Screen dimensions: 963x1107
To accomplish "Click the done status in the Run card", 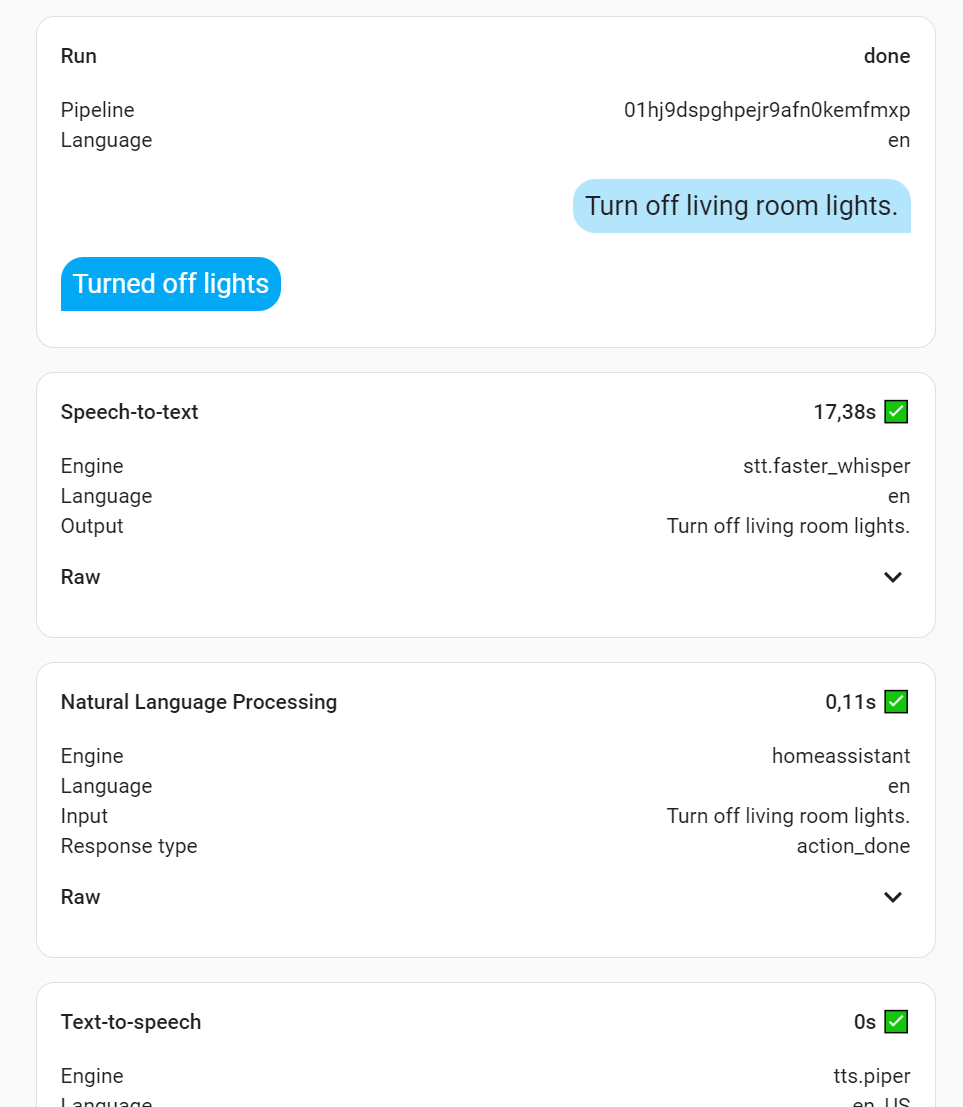I will [886, 56].
